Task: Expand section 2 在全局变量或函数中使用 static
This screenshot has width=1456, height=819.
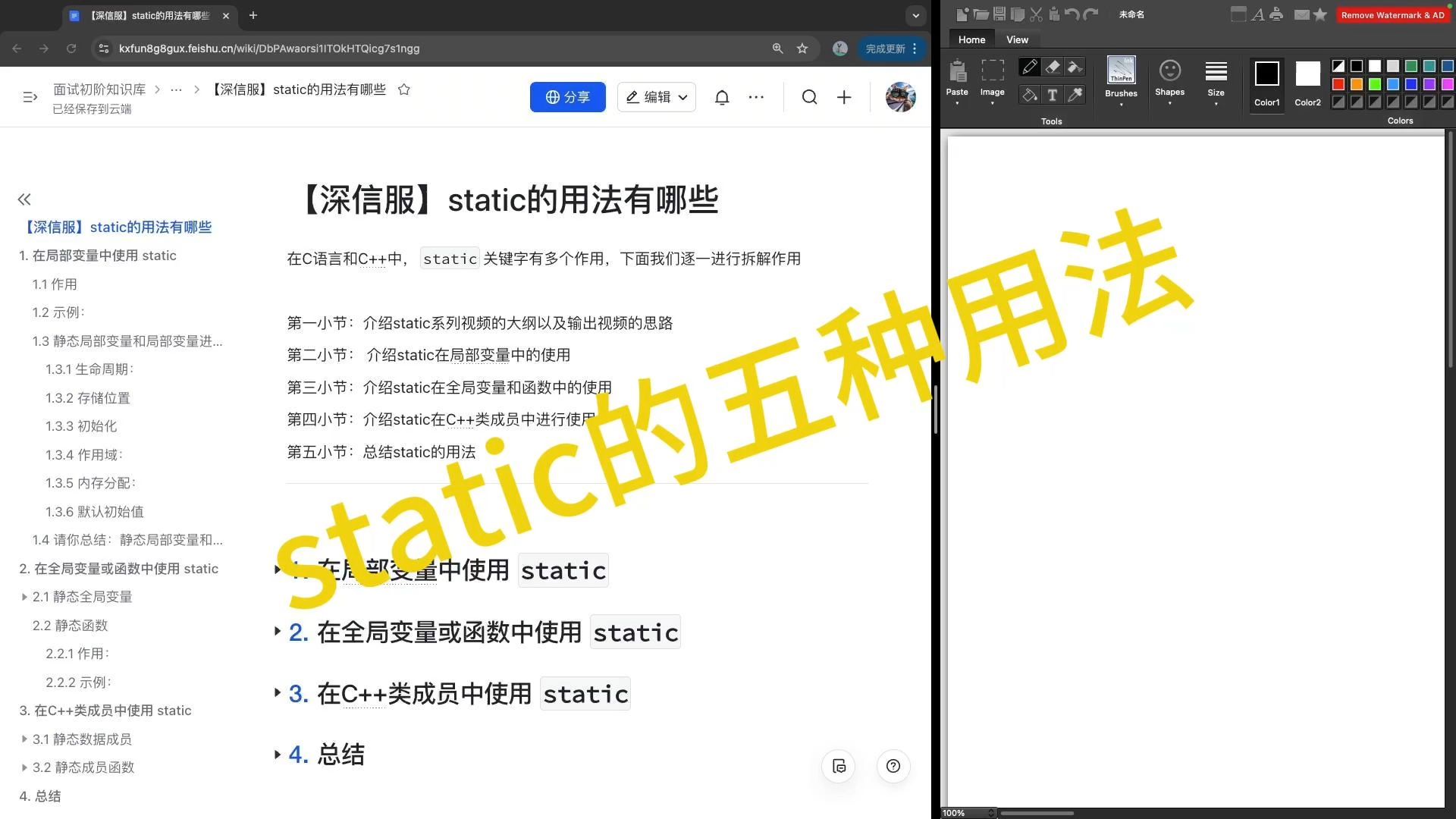Action: click(278, 632)
